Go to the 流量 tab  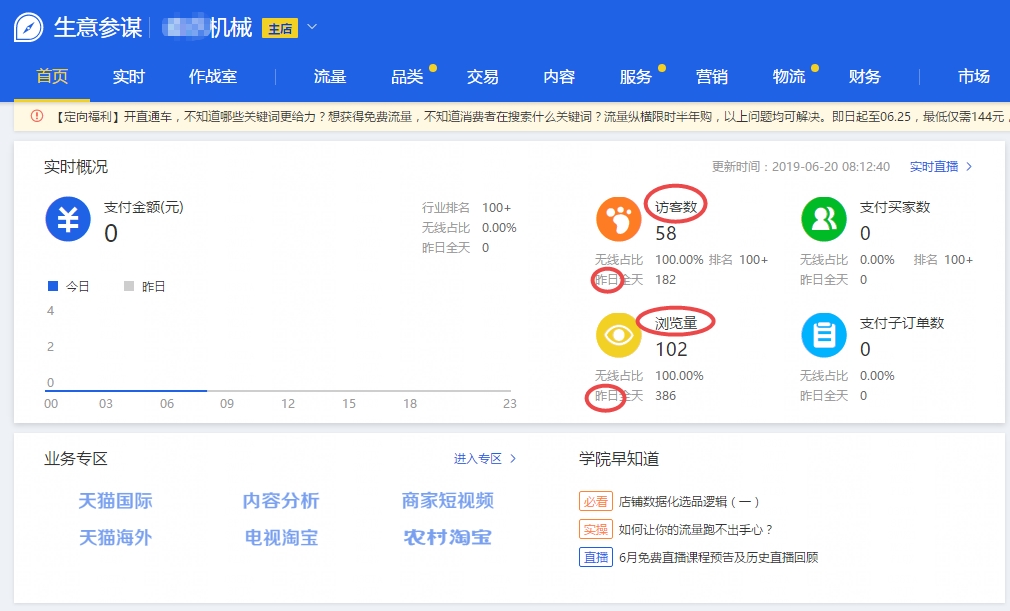point(330,77)
